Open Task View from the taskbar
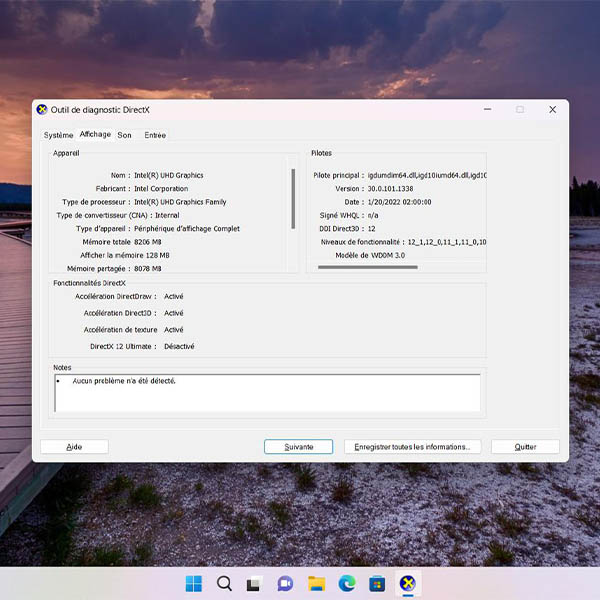The width and height of the screenshot is (600, 600). 254,583
